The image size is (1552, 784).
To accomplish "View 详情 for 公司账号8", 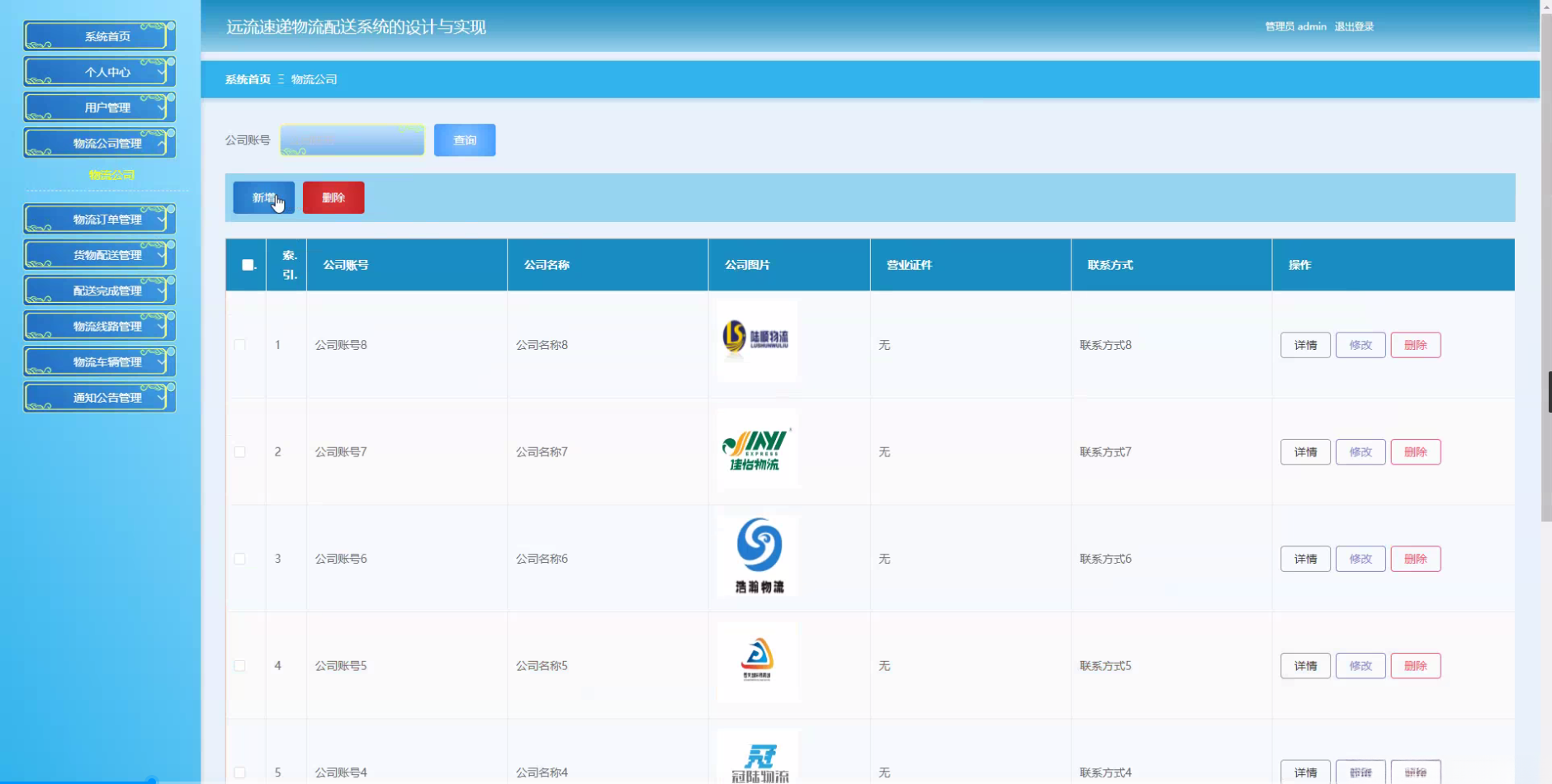I will point(1305,345).
